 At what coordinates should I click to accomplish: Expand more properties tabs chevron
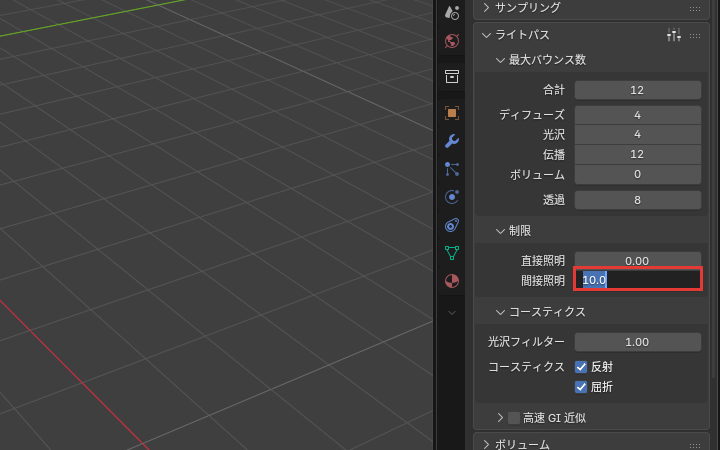click(x=452, y=313)
